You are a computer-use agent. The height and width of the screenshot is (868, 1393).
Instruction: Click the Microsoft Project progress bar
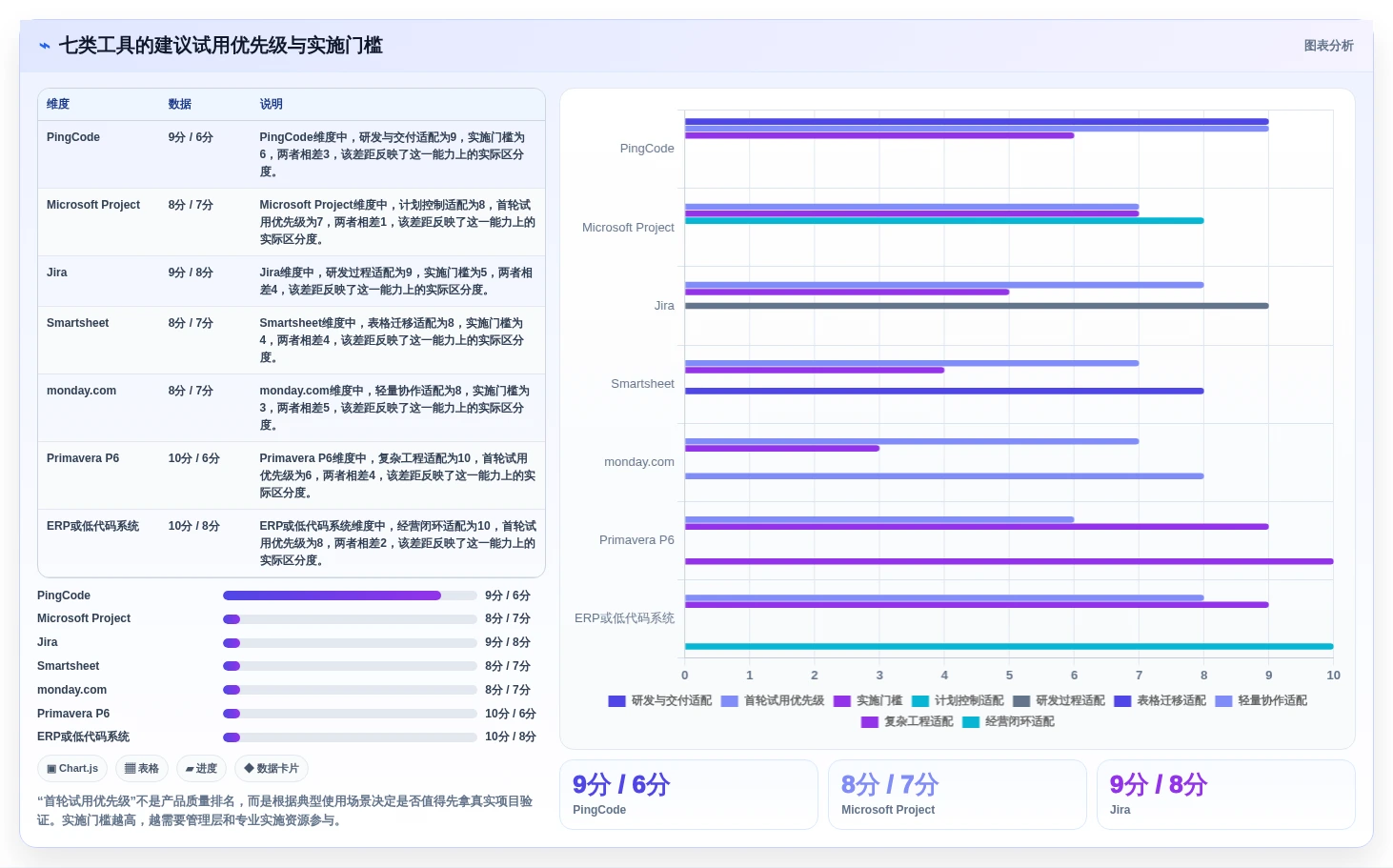point(350,619)
